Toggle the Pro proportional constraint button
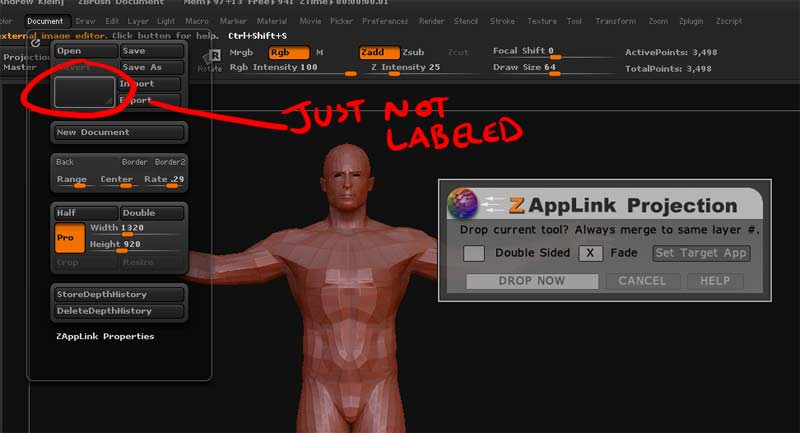The height and width of the screenshot is (433, 800). pyautogui.click(x=69, y=238)
